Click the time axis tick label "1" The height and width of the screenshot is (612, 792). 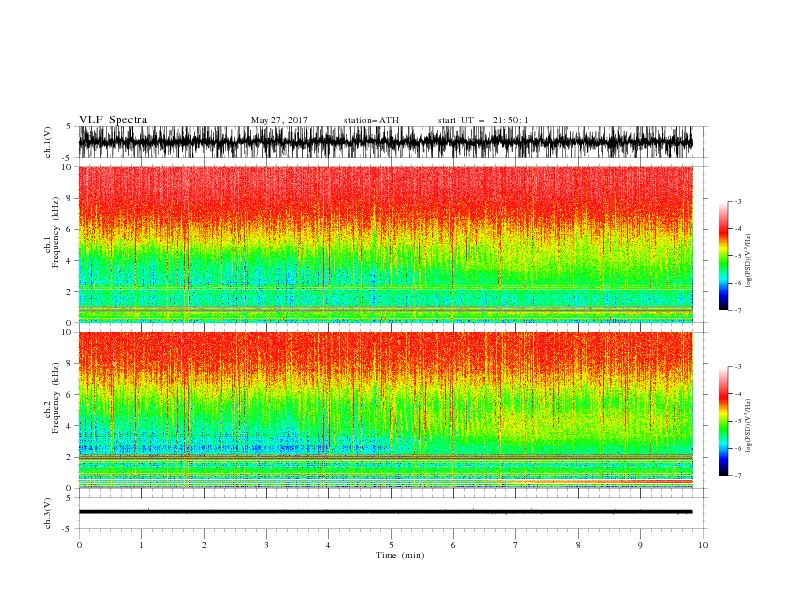[x=141, y=545]
